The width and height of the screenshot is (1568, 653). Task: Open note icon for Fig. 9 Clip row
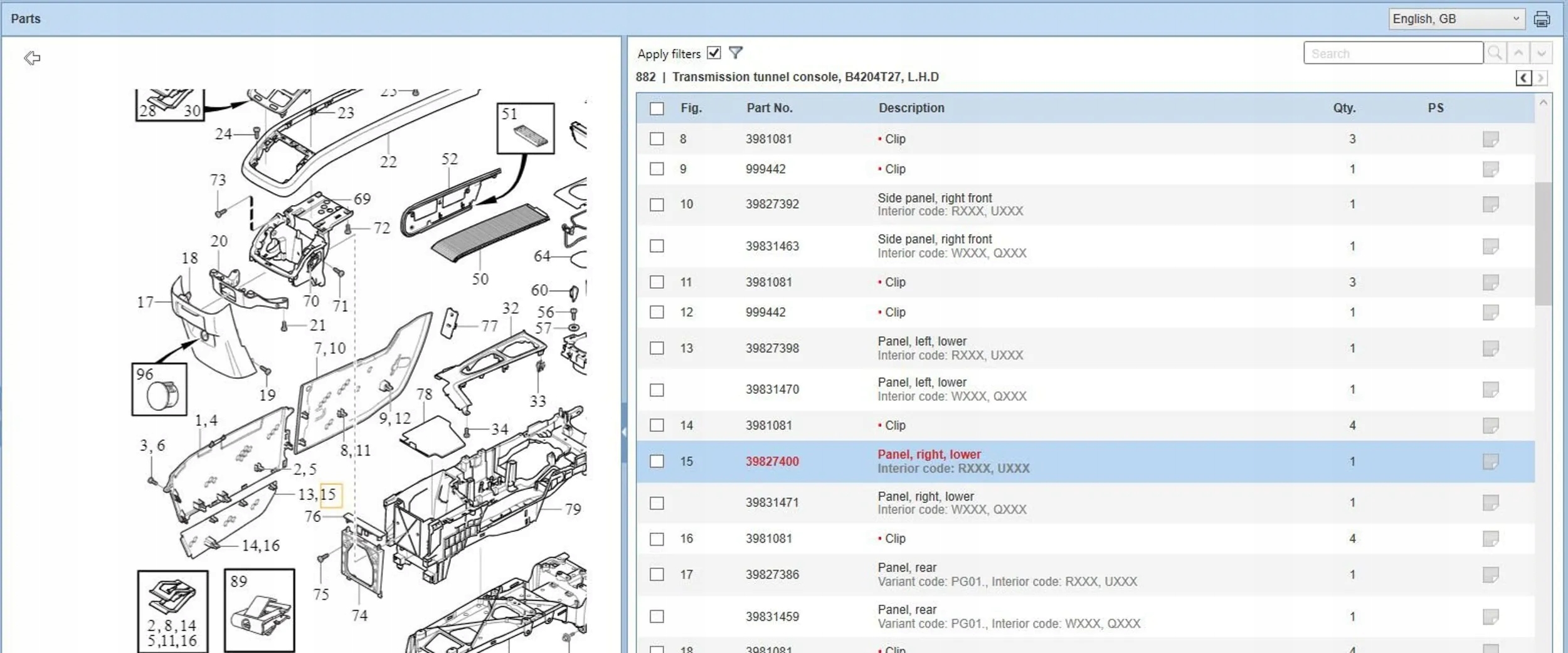tap(1490, 169)
